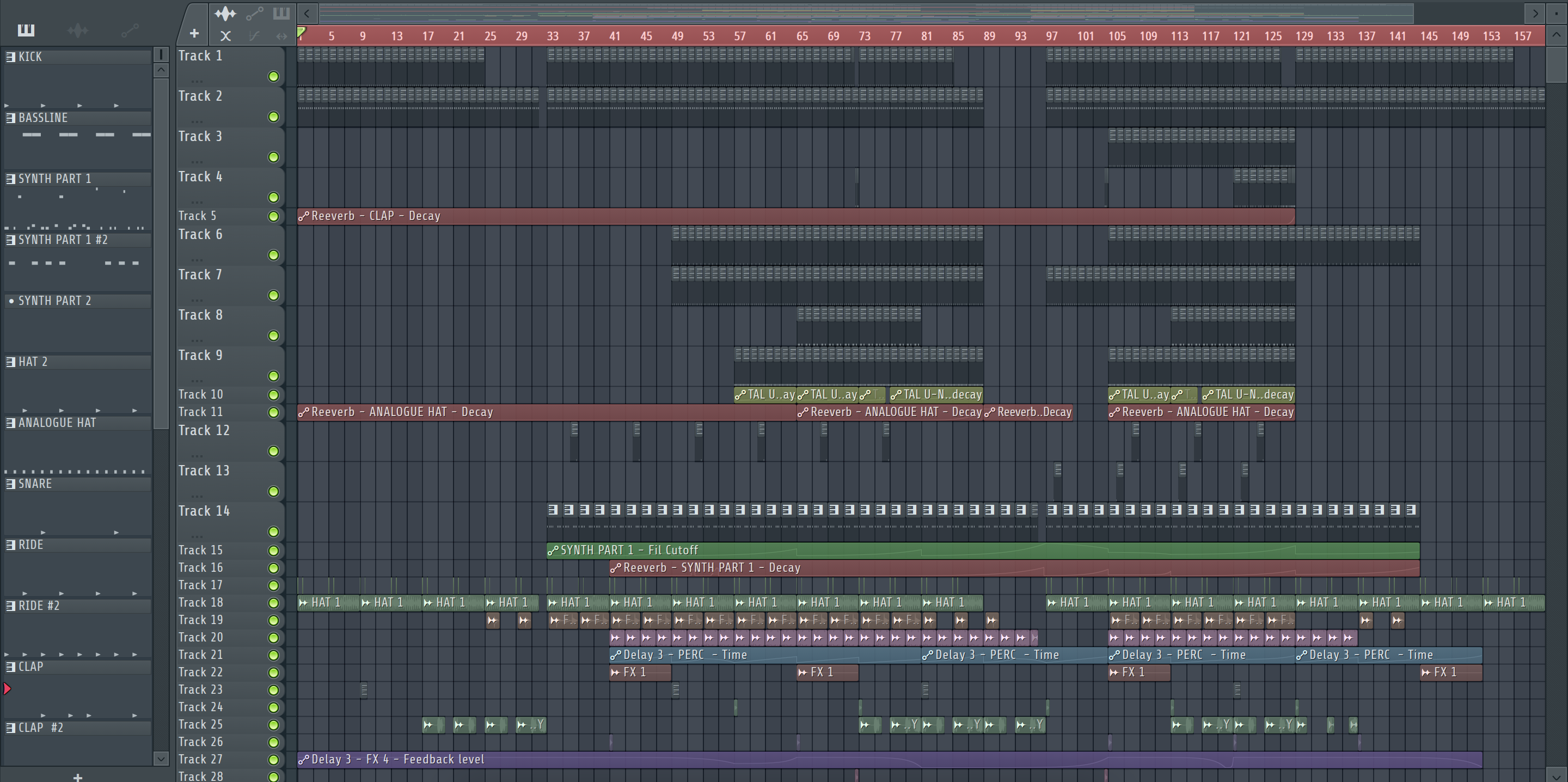Click the up caret beside bar ruler

click(x=1556, y=35)
